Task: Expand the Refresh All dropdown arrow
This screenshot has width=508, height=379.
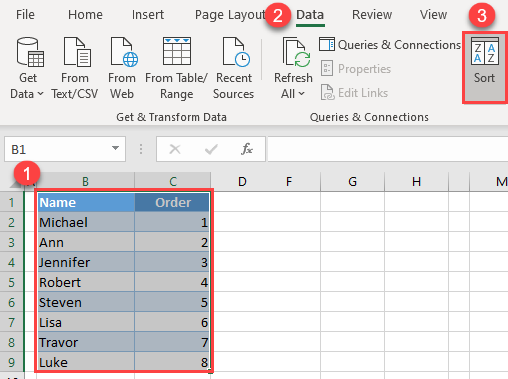Action: 301,94
